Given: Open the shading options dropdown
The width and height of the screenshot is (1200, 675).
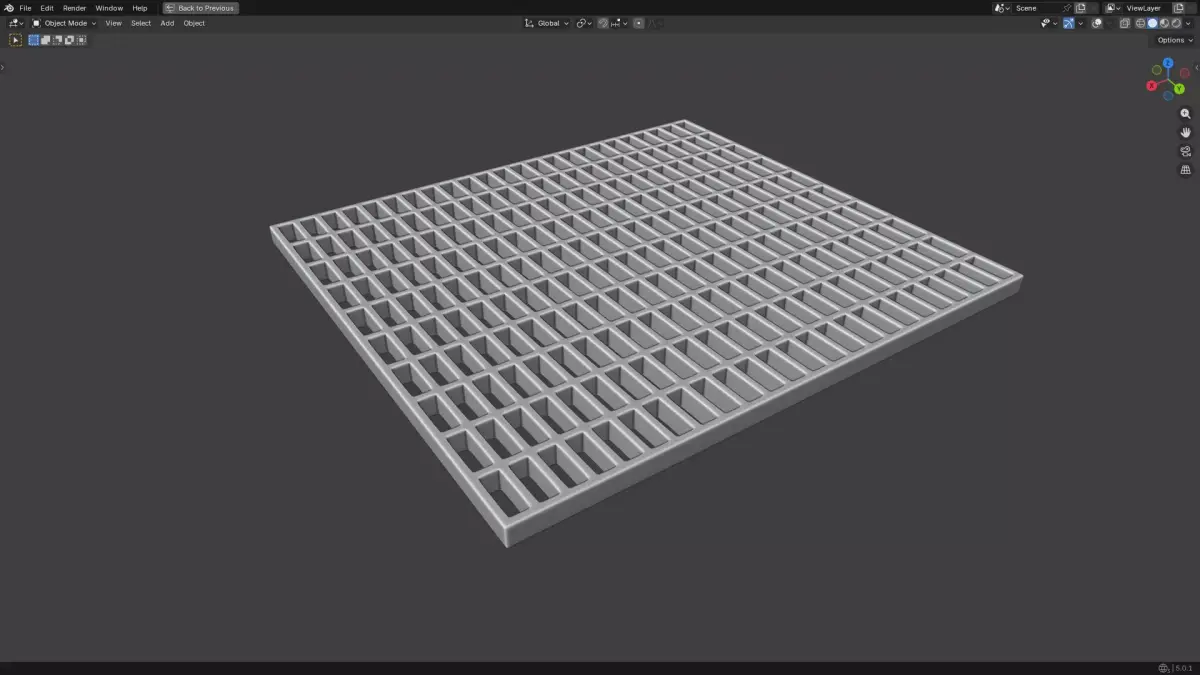Looking at the screenshot, I should click(1188, 23).
